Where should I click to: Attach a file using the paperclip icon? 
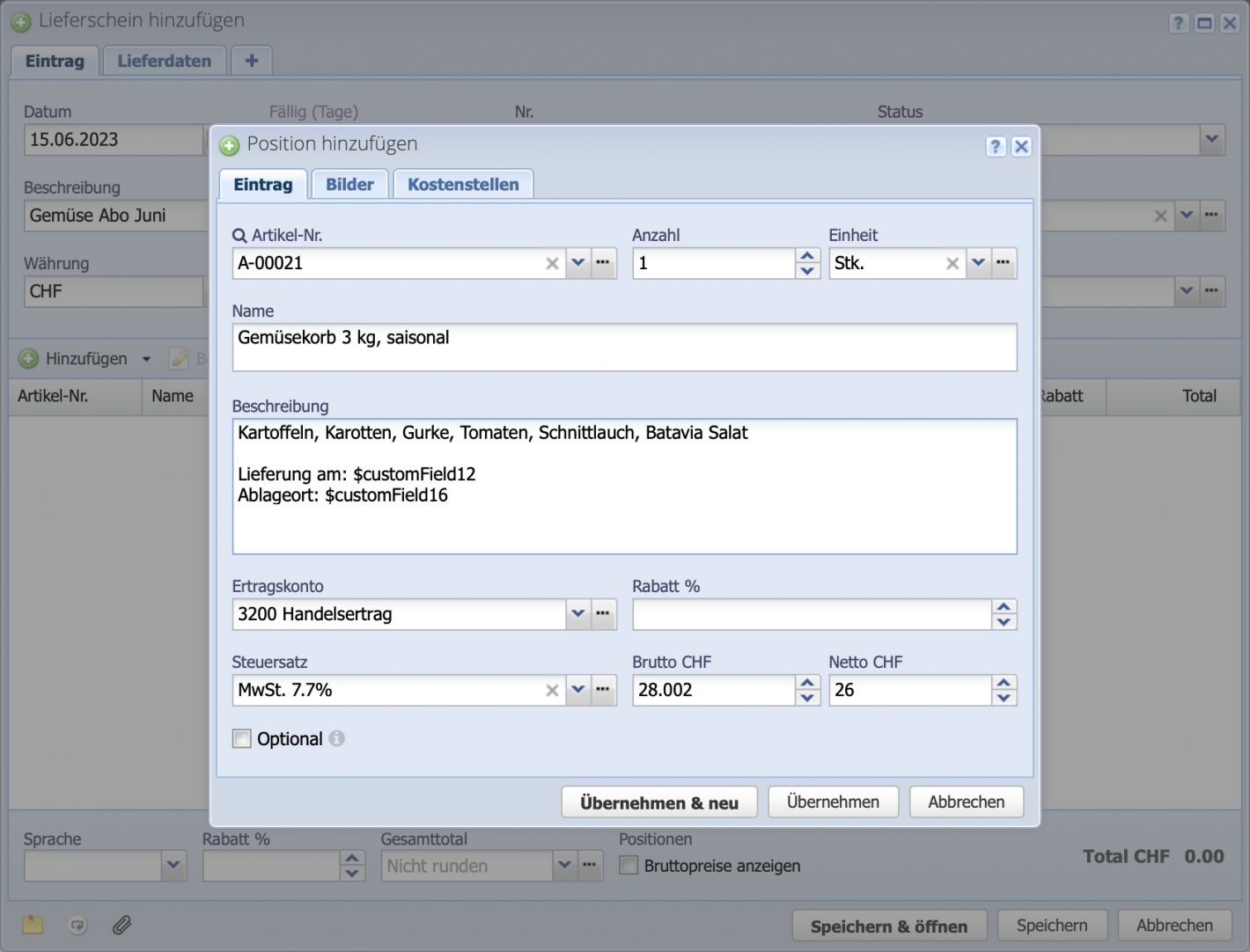coord(121,925)
